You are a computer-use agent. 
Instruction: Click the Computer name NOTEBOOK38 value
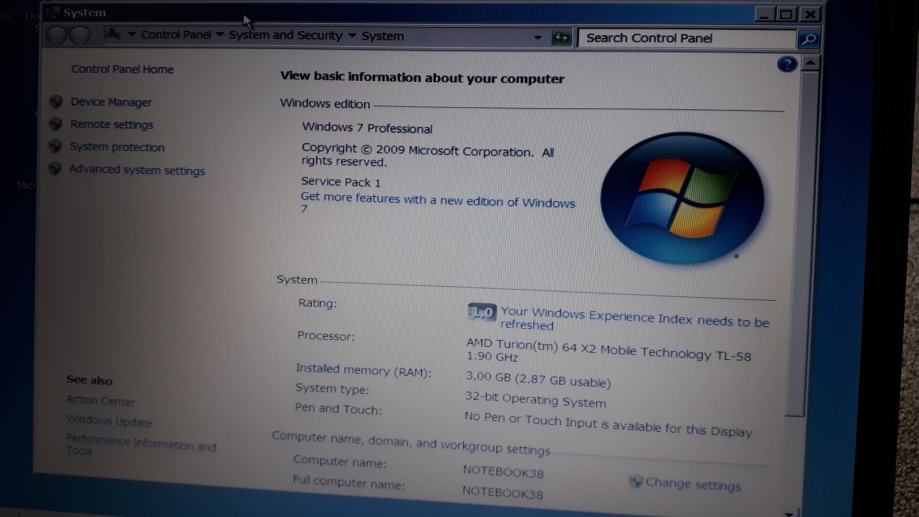point(503,472)
